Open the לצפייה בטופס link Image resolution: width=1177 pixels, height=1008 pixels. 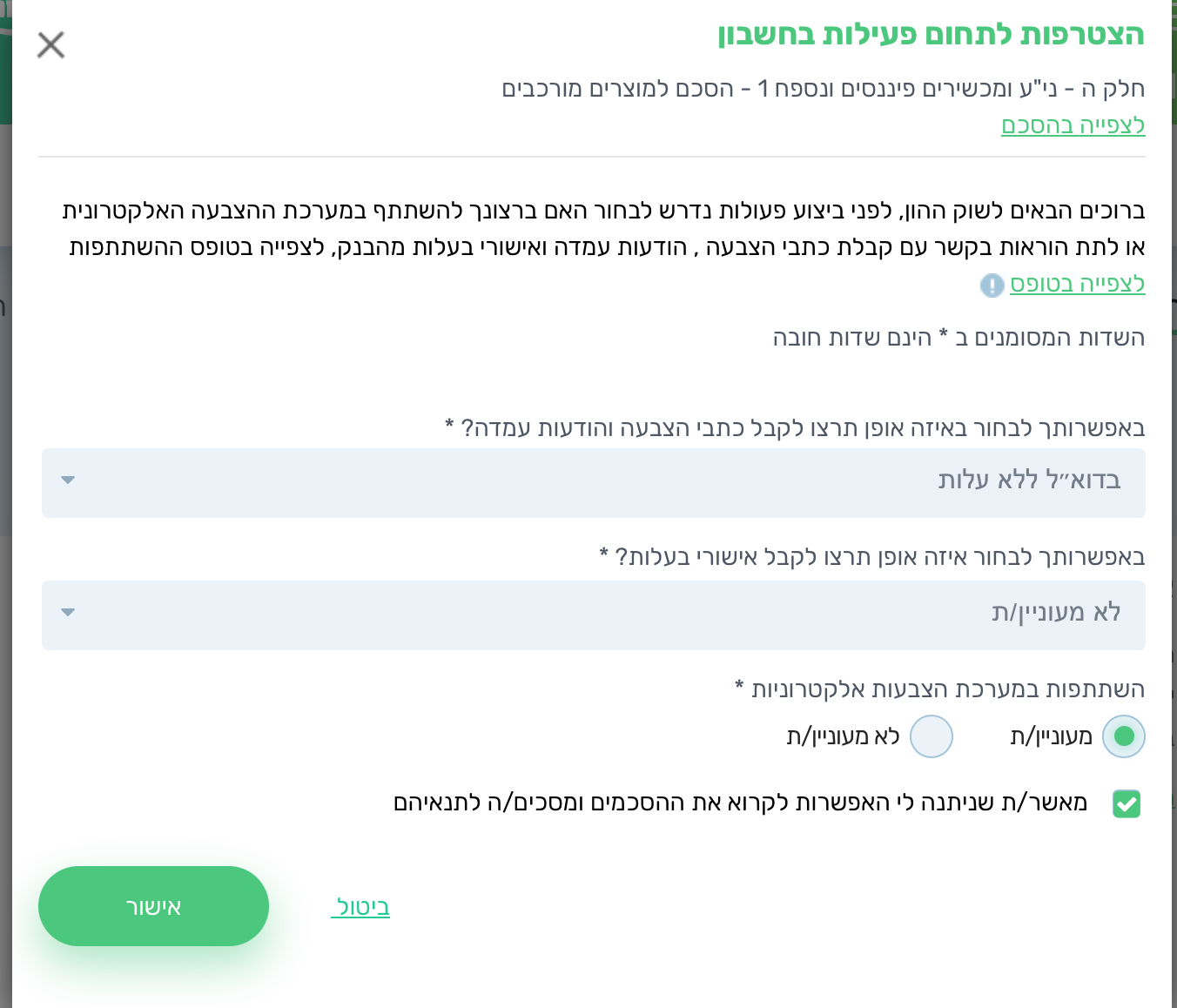(1077, 284)
